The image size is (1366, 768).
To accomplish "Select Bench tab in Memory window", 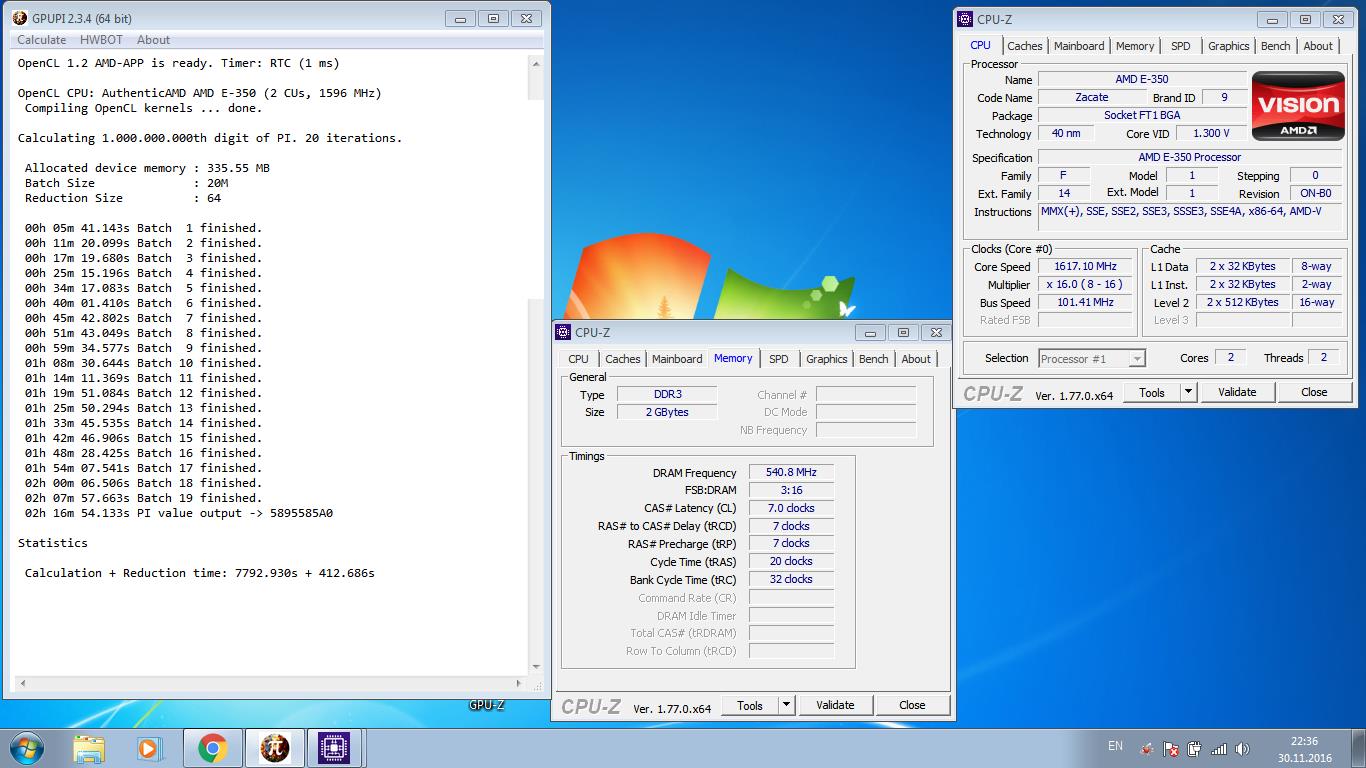I will click(874, 359).
